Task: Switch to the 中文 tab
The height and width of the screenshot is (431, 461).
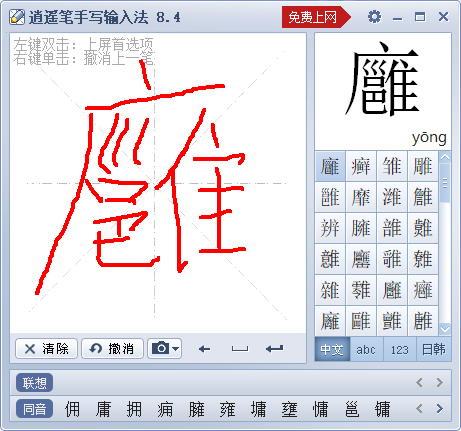Action: [x=332, y=349]
